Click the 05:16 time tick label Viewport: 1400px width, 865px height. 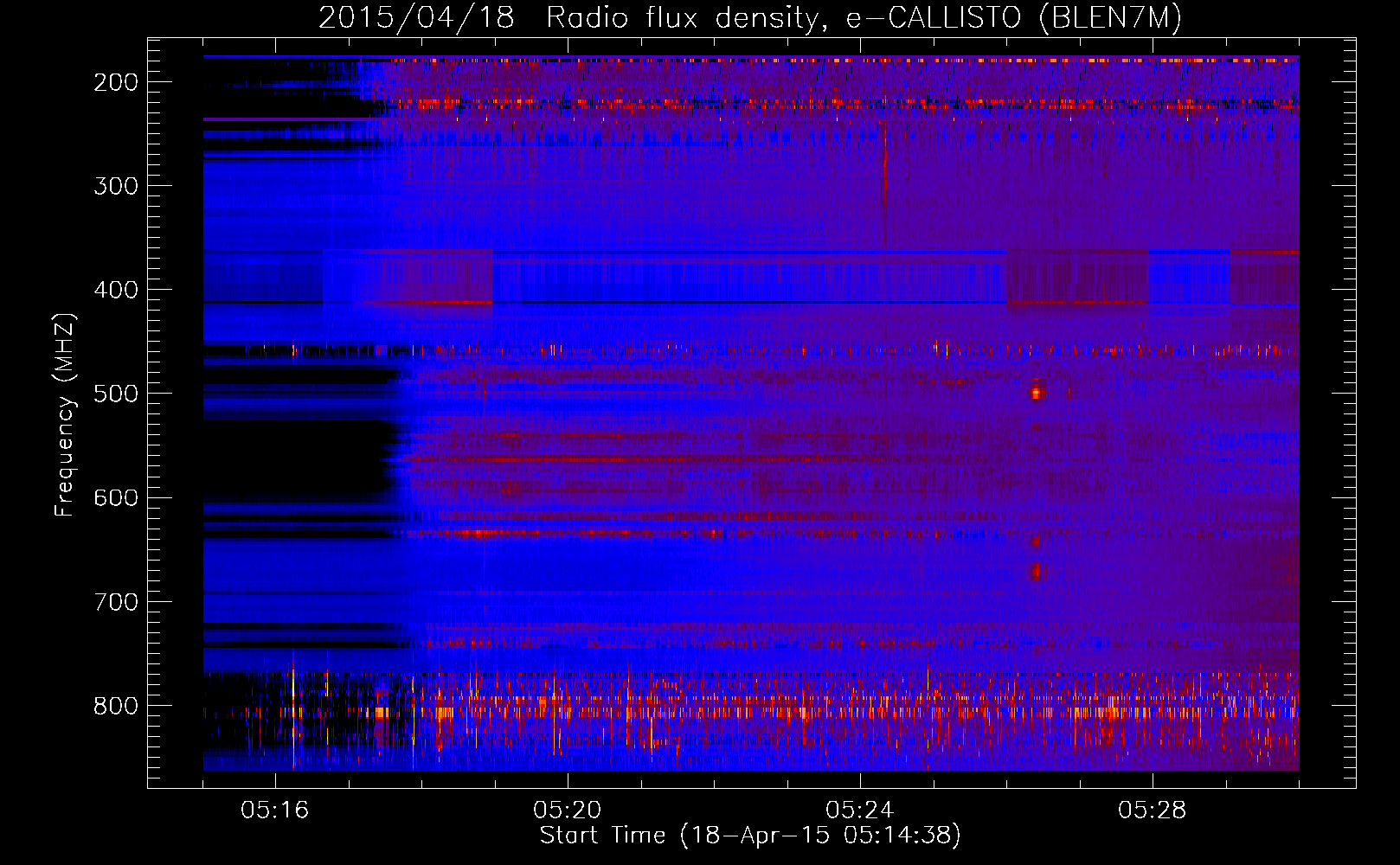click(x=275, y=811)
